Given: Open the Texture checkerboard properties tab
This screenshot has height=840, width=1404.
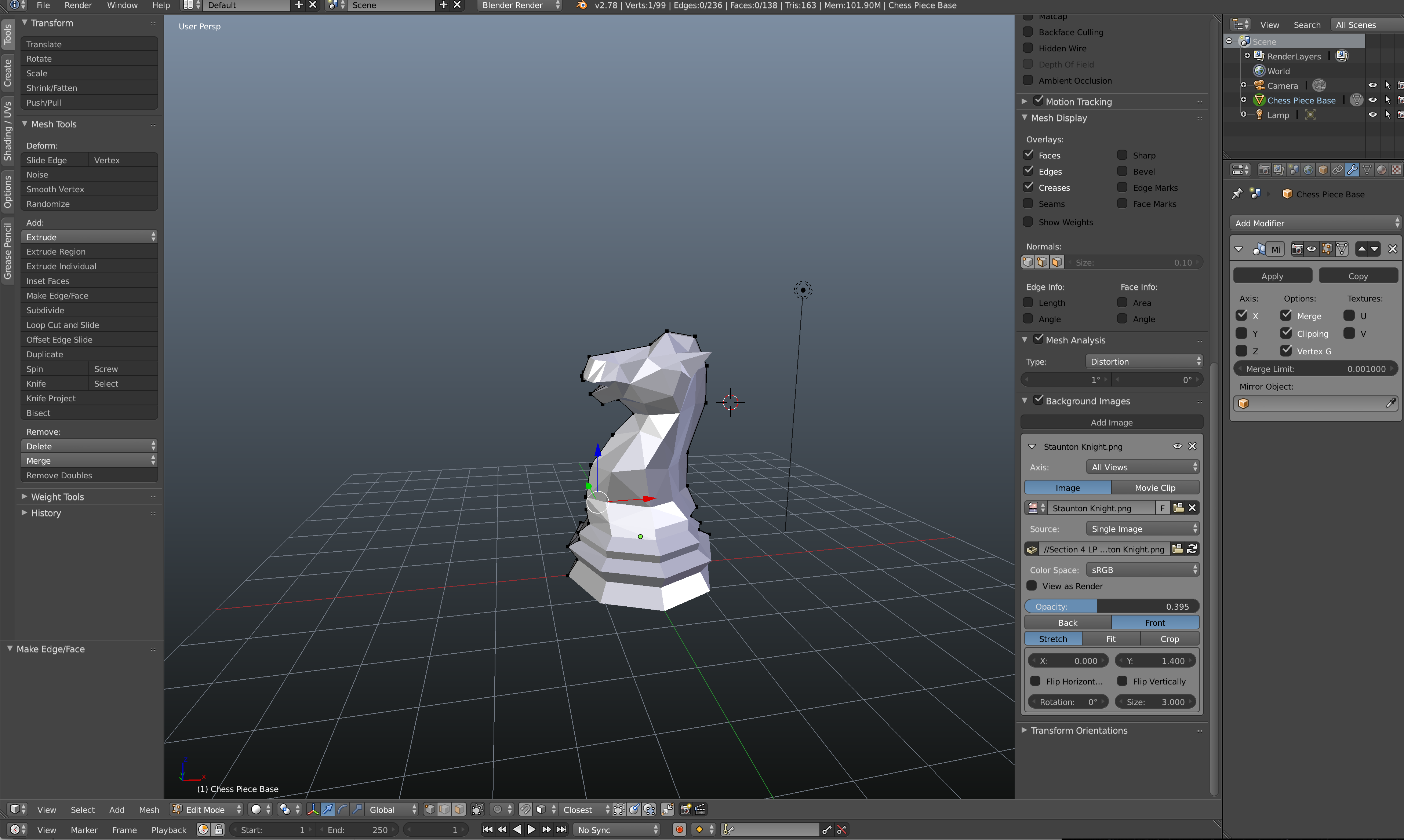Looking at the screenshot, I should click(x=1396, y=170).
